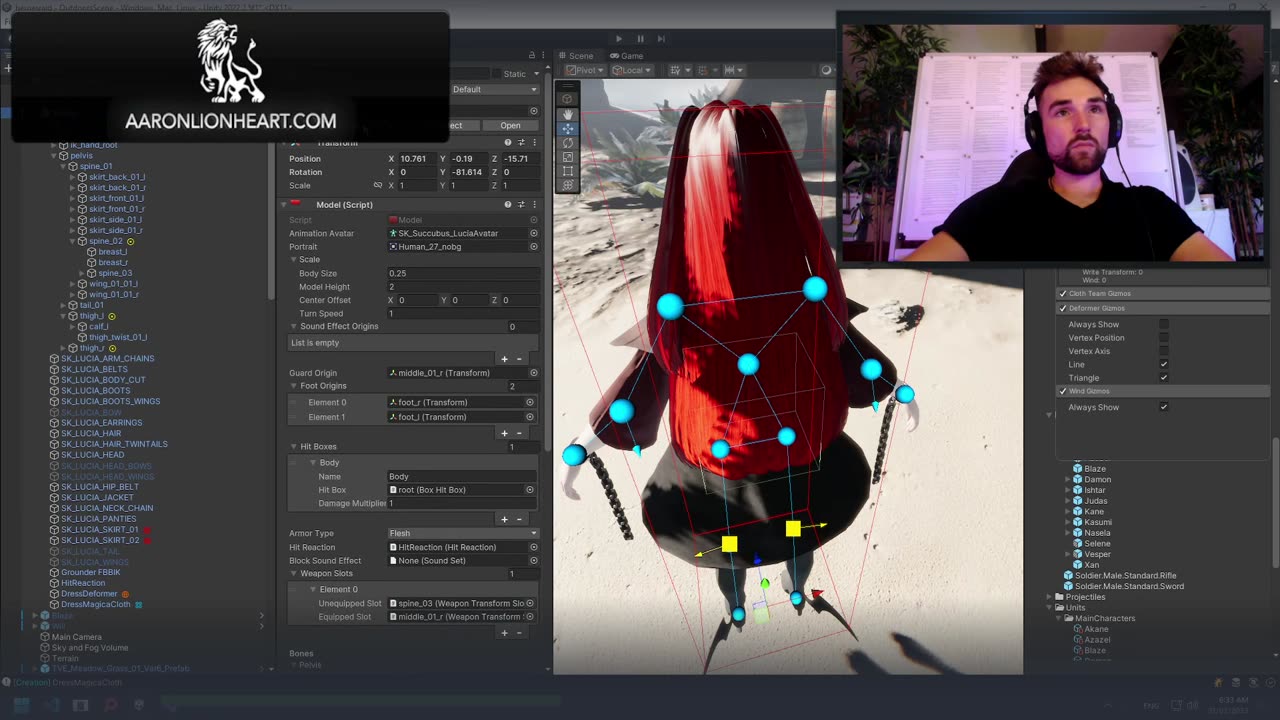Toggle the Scale constrain proportions link icon
This screenshot has width=1280, height=720.
(378, 185)
